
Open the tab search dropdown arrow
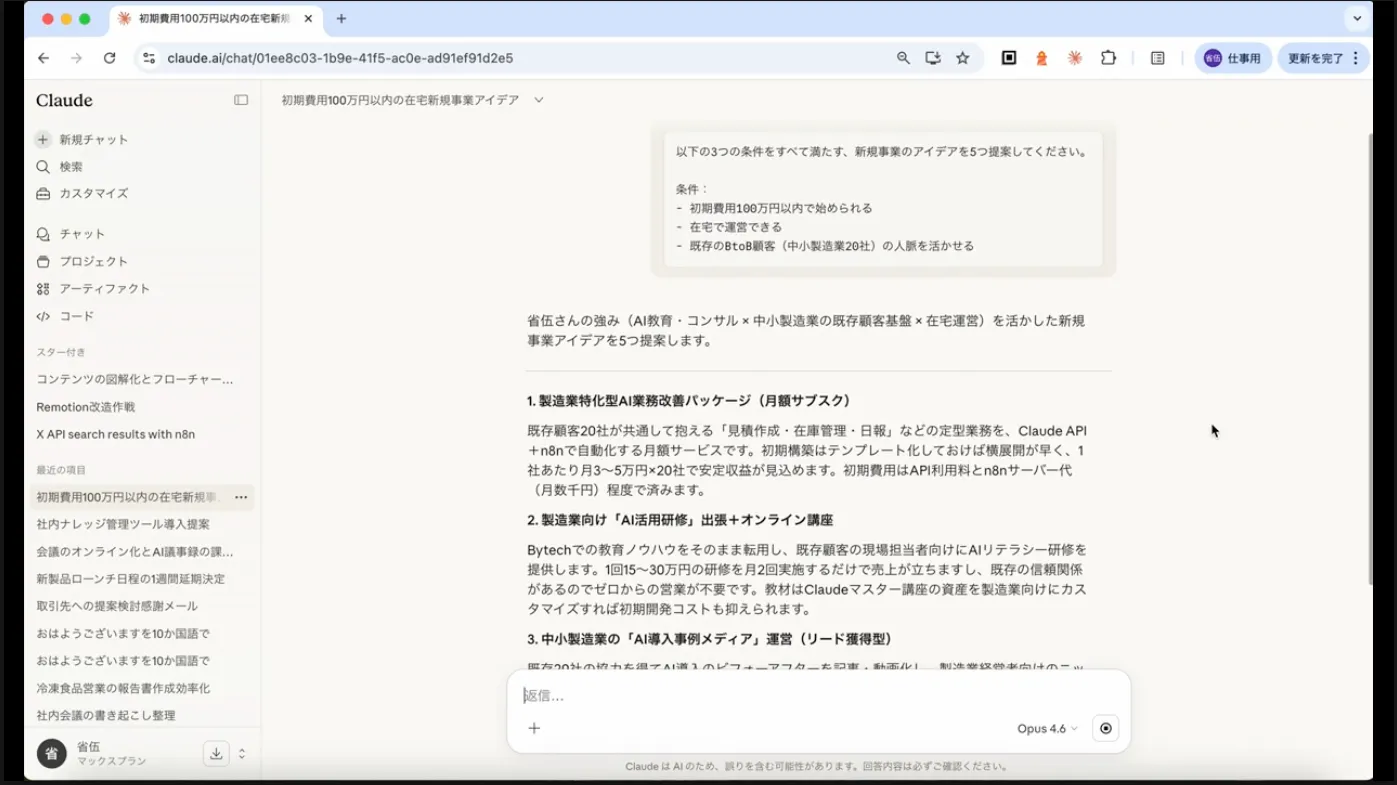(1358, 19)
